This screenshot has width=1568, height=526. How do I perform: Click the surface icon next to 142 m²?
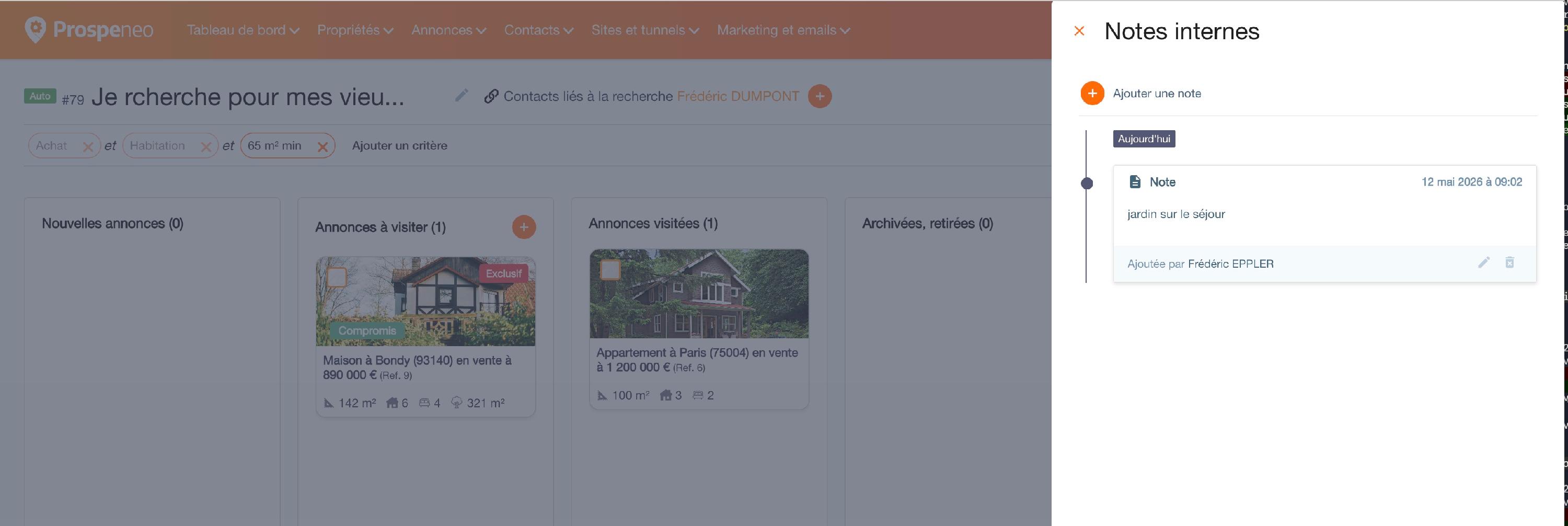click(x=329, y=403)
